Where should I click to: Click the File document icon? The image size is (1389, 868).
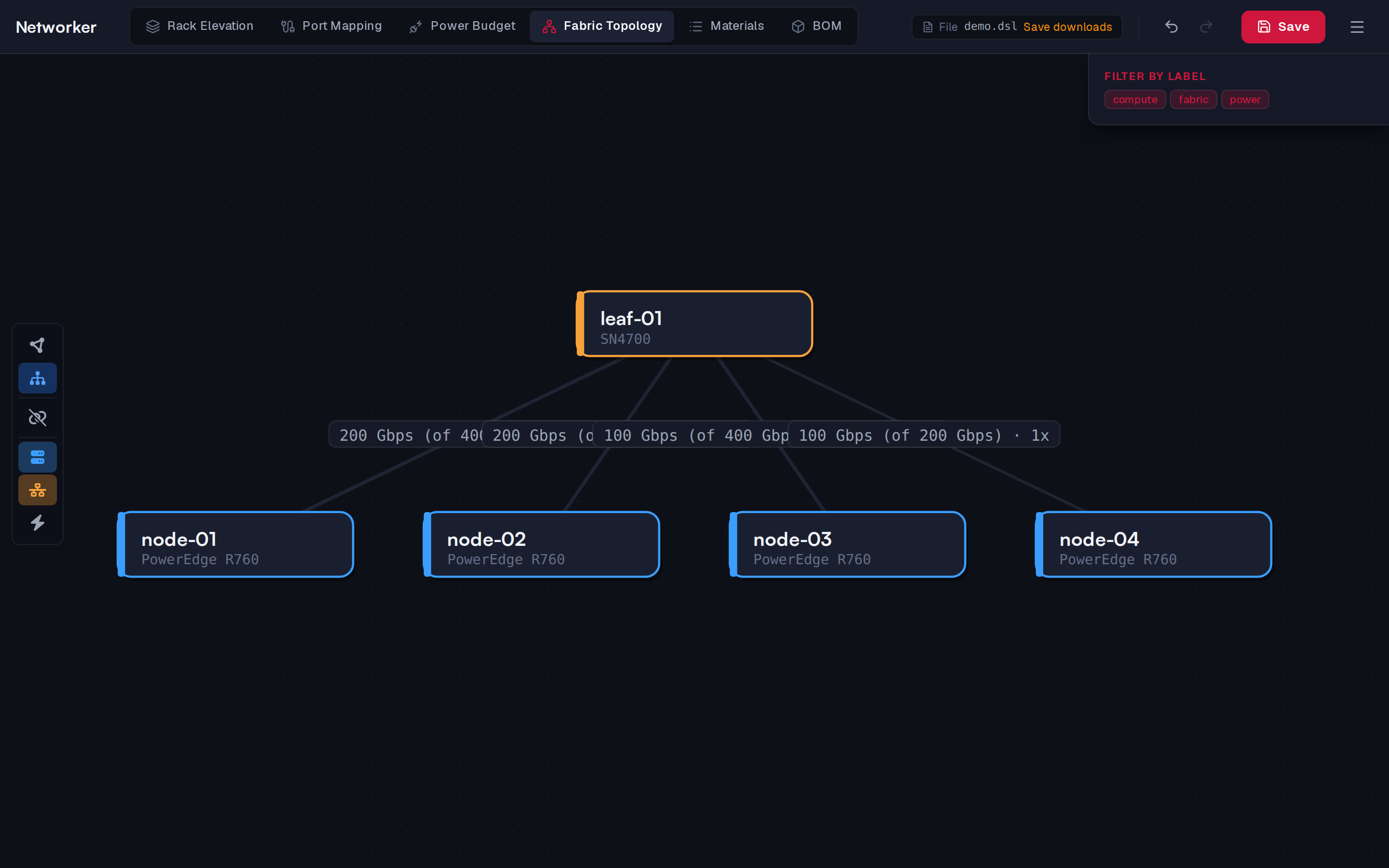click(x=927, y=27)
